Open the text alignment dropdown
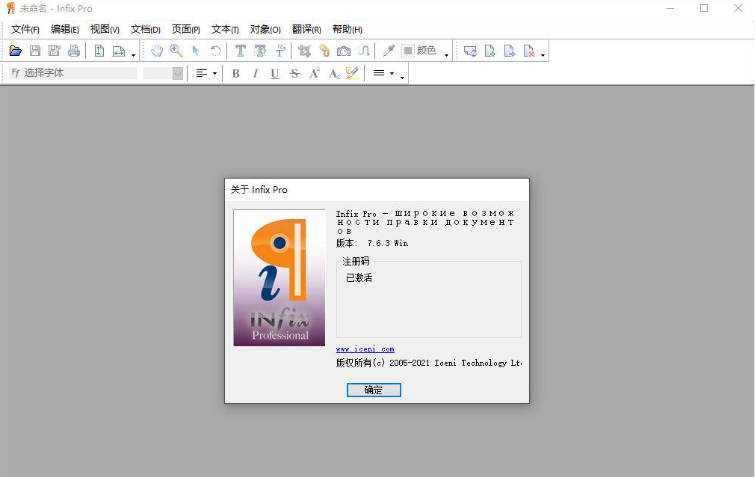The width and height of the screenshot is (755, 477). [206, 73]
